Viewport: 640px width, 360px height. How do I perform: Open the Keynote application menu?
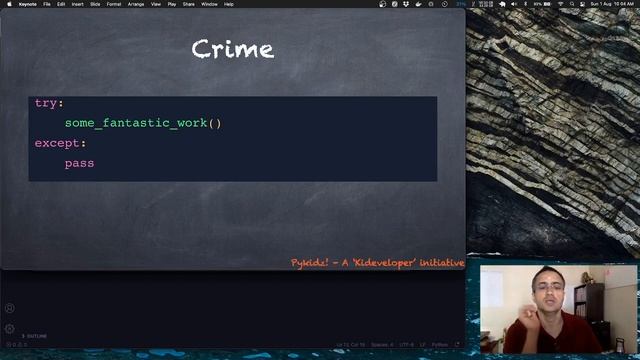pos(28,4)
